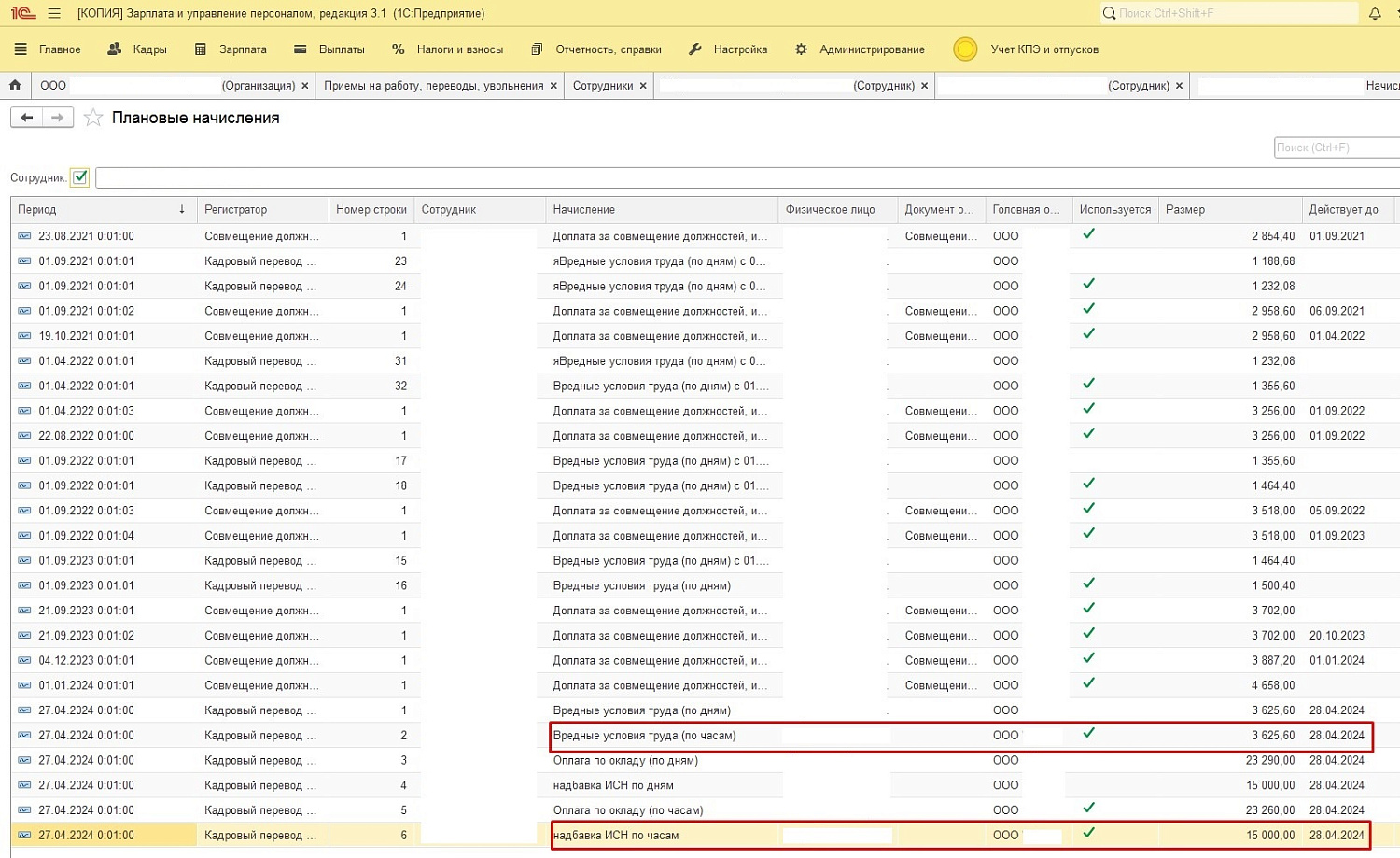Click the Размер column header
1400x858 pixels.
pos(1185,210)
